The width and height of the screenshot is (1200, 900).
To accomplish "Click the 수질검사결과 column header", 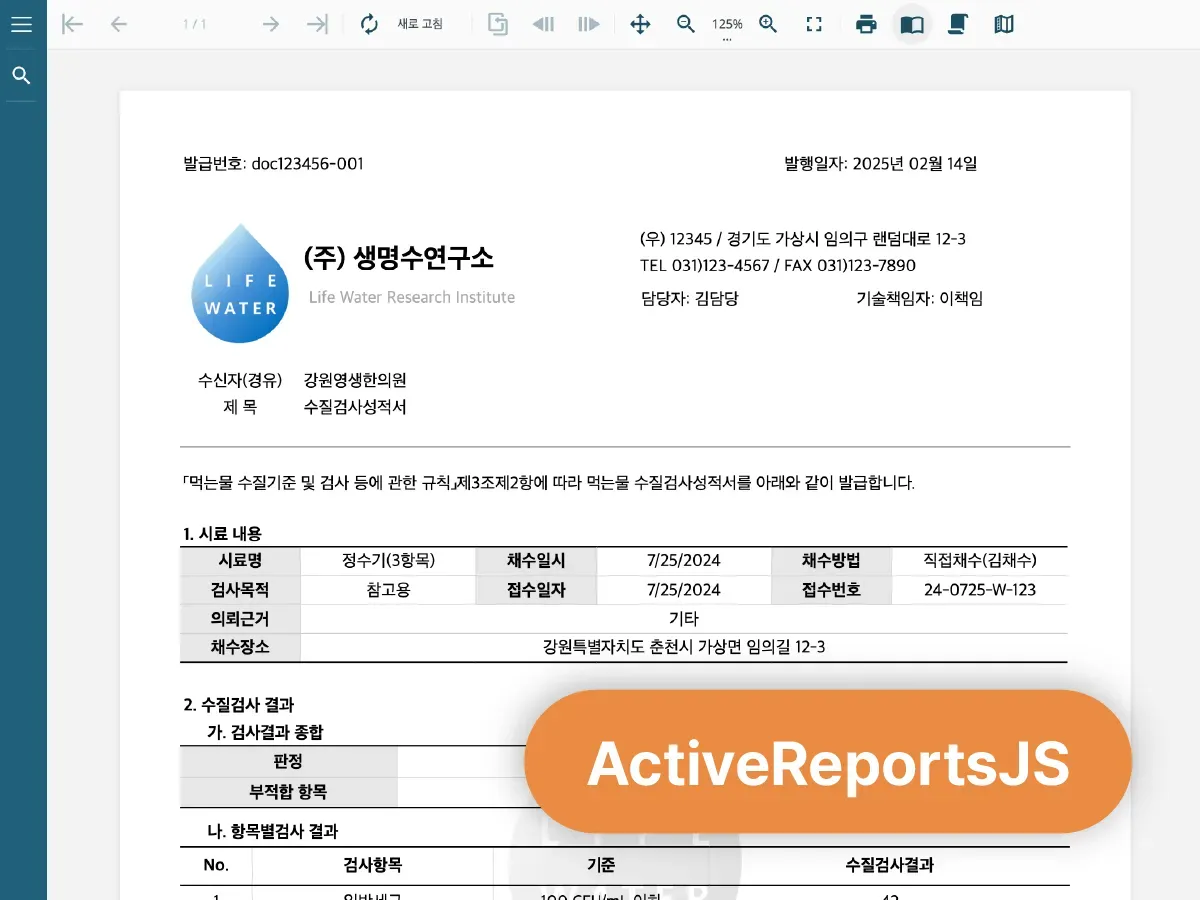I will coord(890,866).
